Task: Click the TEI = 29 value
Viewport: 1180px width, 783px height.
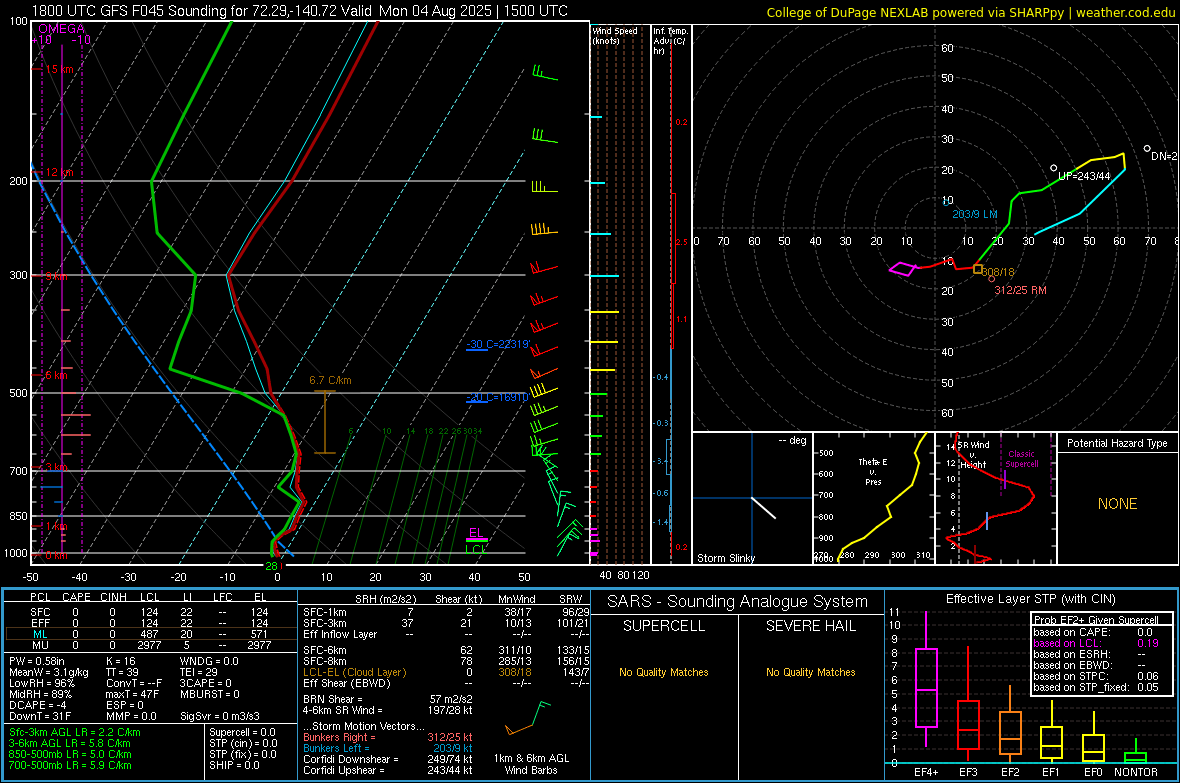Action: coord(199,672)
